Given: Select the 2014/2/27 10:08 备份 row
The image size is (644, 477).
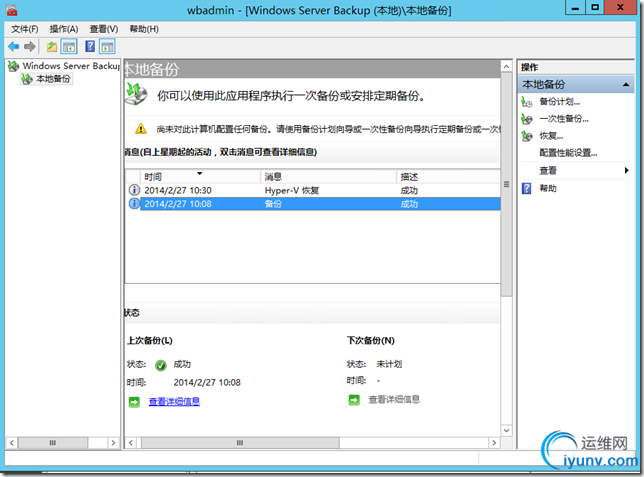Looking at the screenshot, I should pyautogui.click(x=313, y=204).
